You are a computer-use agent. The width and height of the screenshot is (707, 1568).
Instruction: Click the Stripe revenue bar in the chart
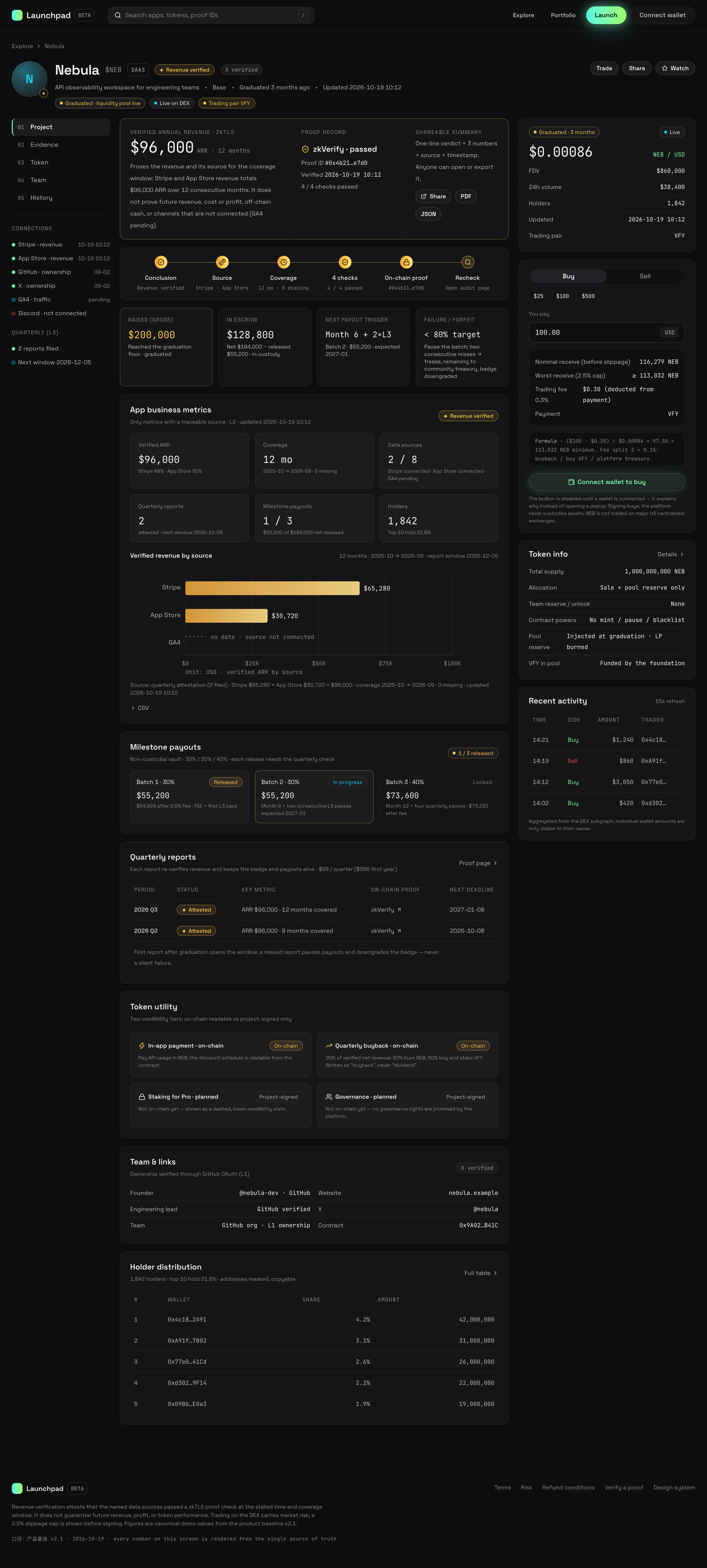[272, 588]
